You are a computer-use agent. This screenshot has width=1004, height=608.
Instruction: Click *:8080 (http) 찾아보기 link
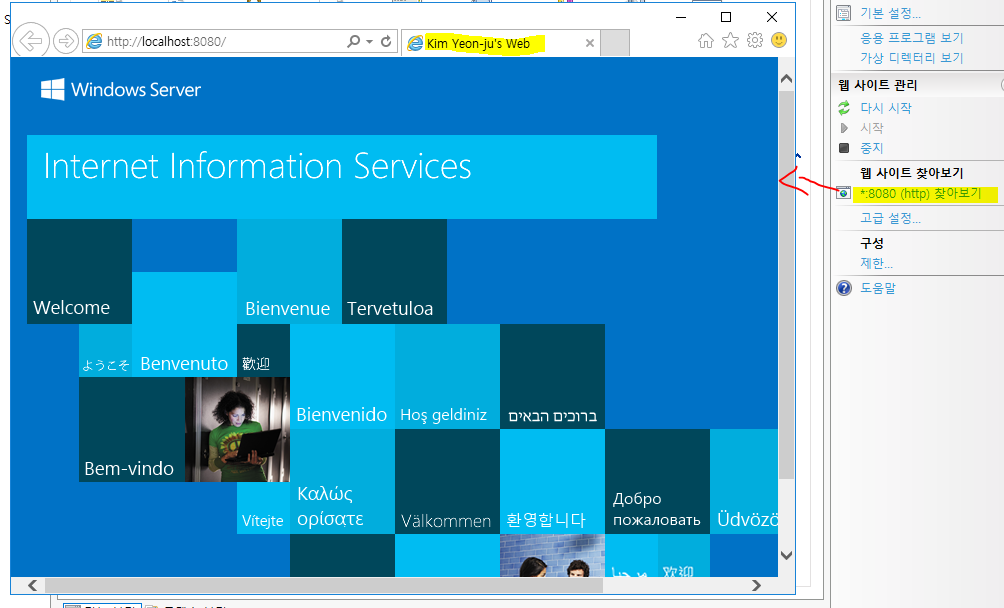tap(920, 193)
